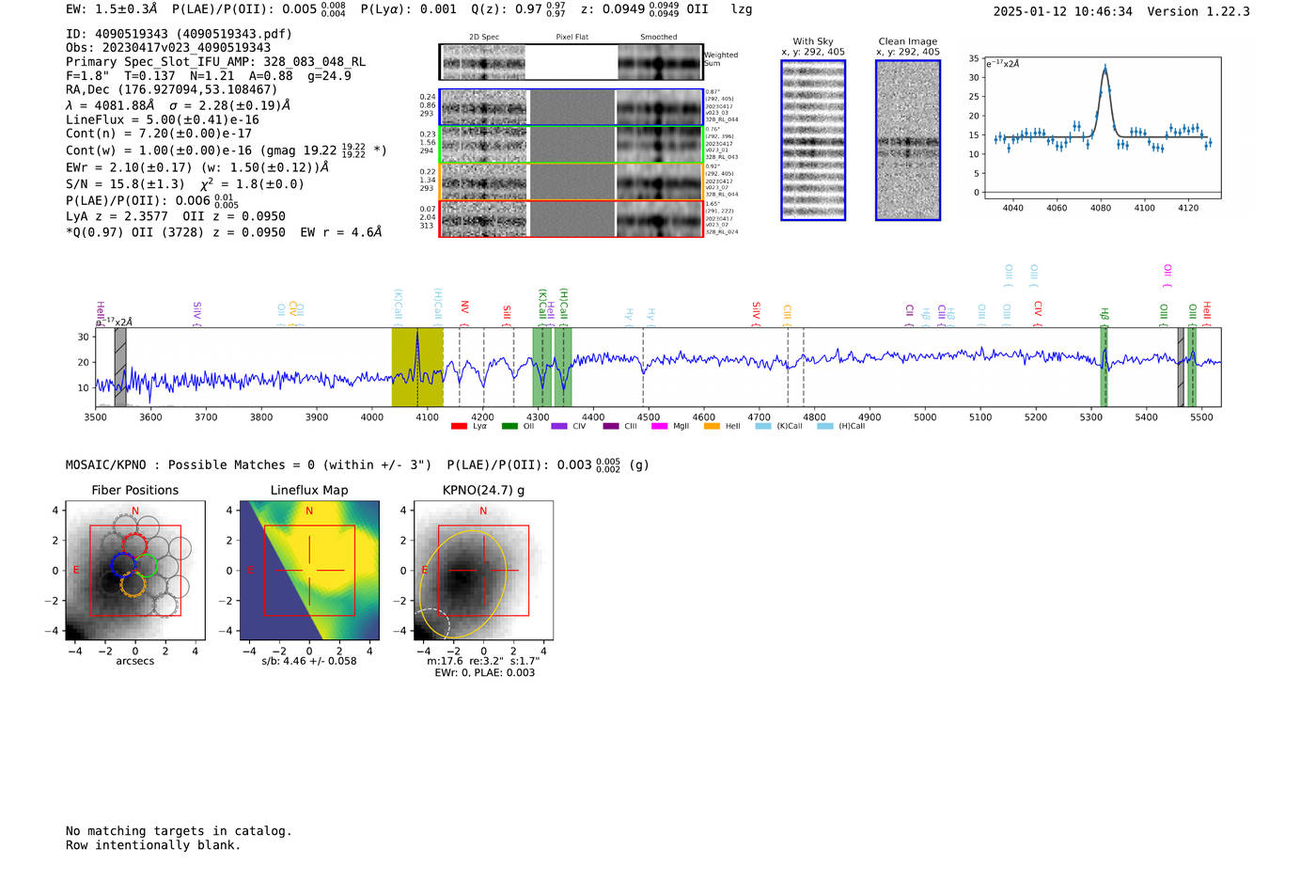Click the purple CII line label
Viewport: 1316px width, 896px height.
[909, 310]
